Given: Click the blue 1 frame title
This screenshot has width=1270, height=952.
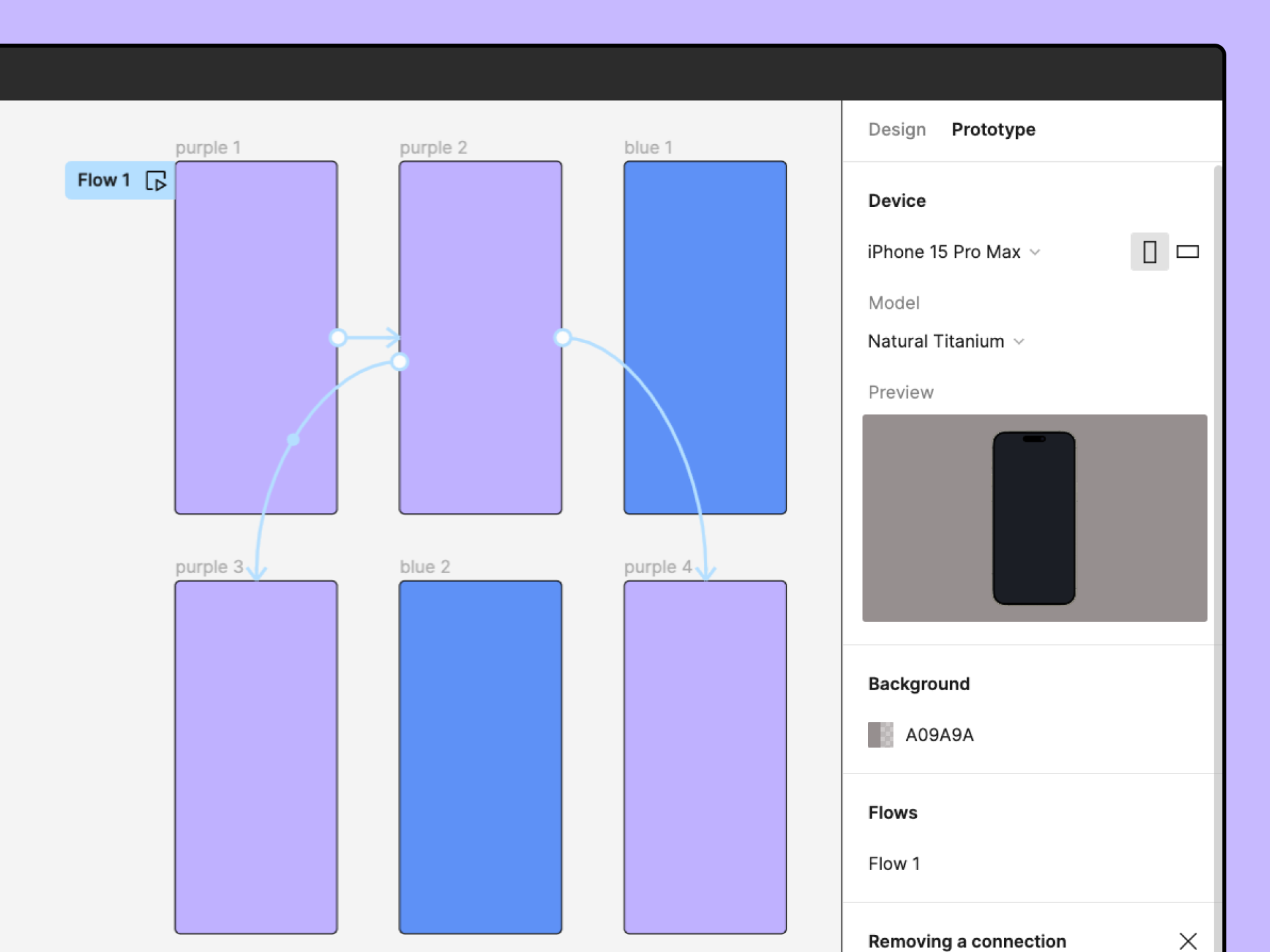Looking at the screenshot, I should click(x=648, y=147).
